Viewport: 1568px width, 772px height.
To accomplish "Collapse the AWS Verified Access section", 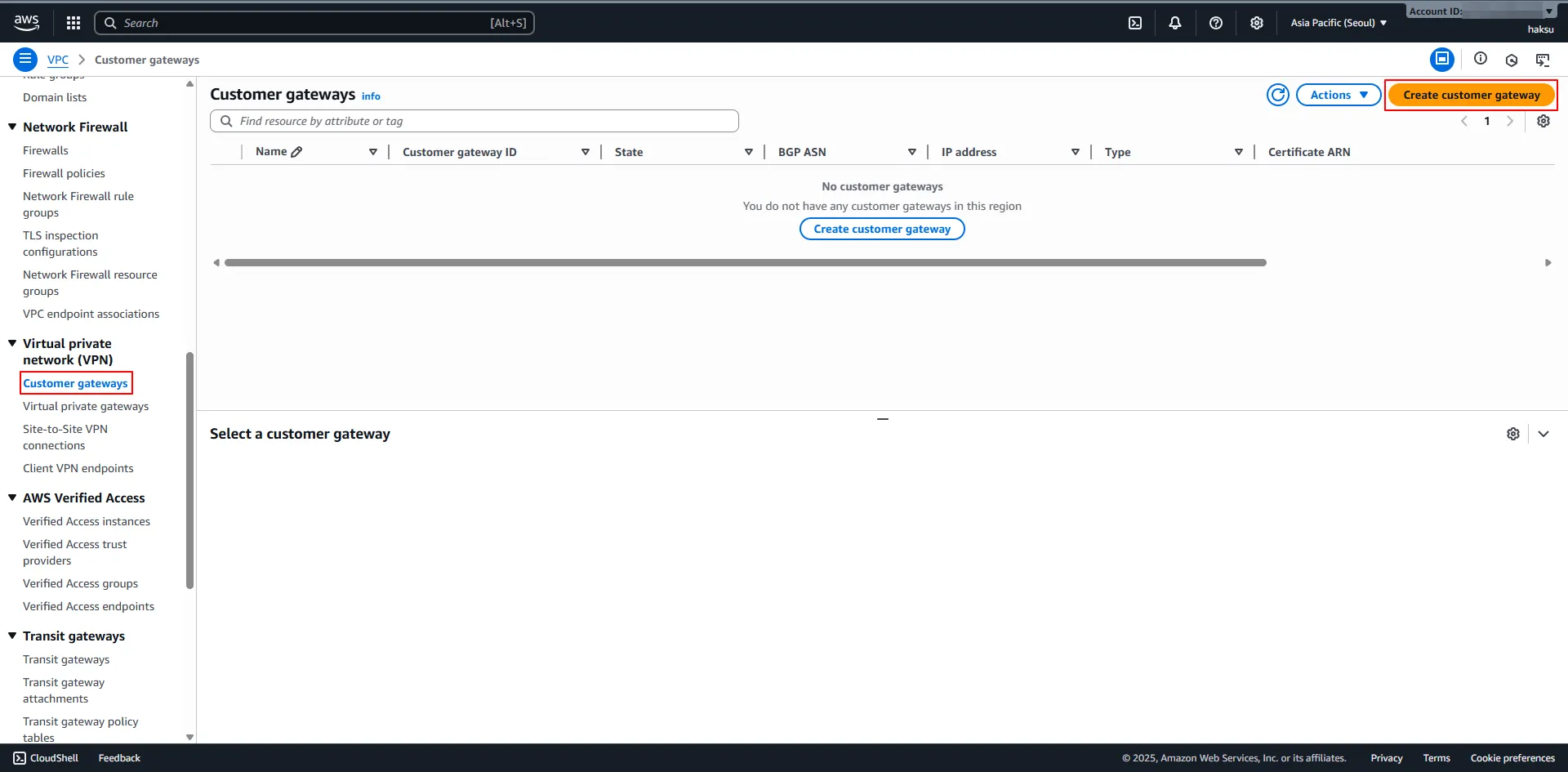I will coord(12,498).
